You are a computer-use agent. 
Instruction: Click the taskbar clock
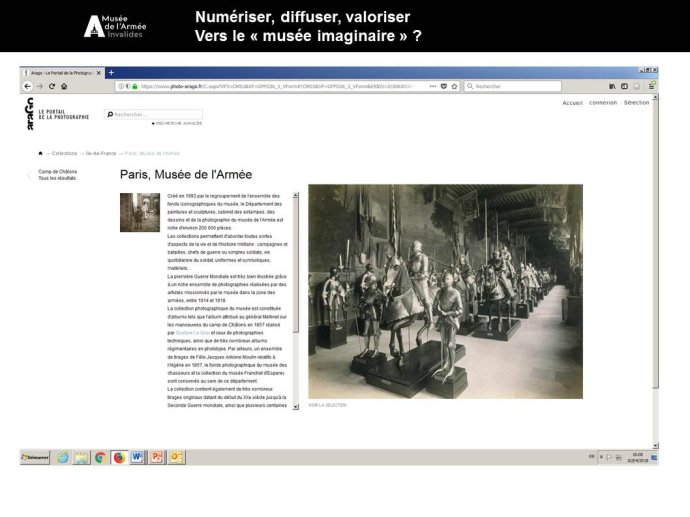[638, 458]
